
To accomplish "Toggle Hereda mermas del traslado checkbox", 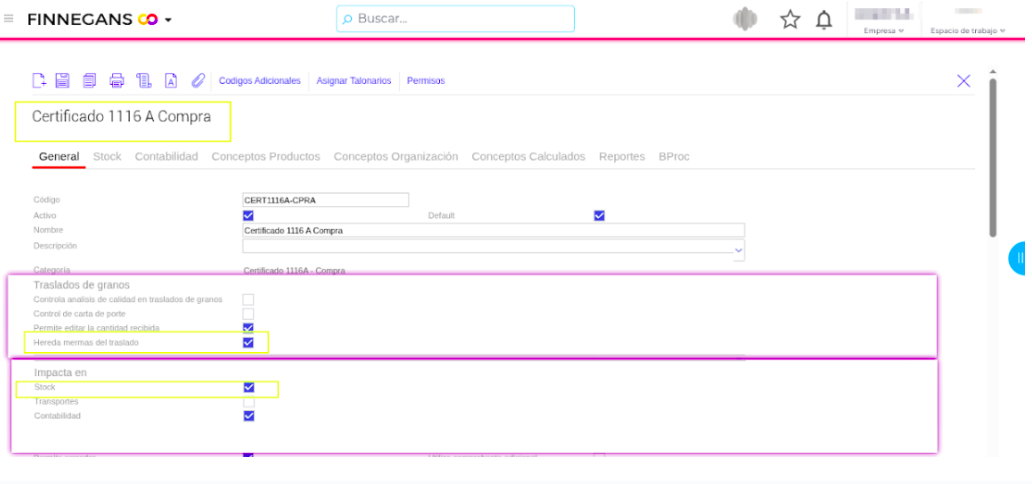I will 248,342.
